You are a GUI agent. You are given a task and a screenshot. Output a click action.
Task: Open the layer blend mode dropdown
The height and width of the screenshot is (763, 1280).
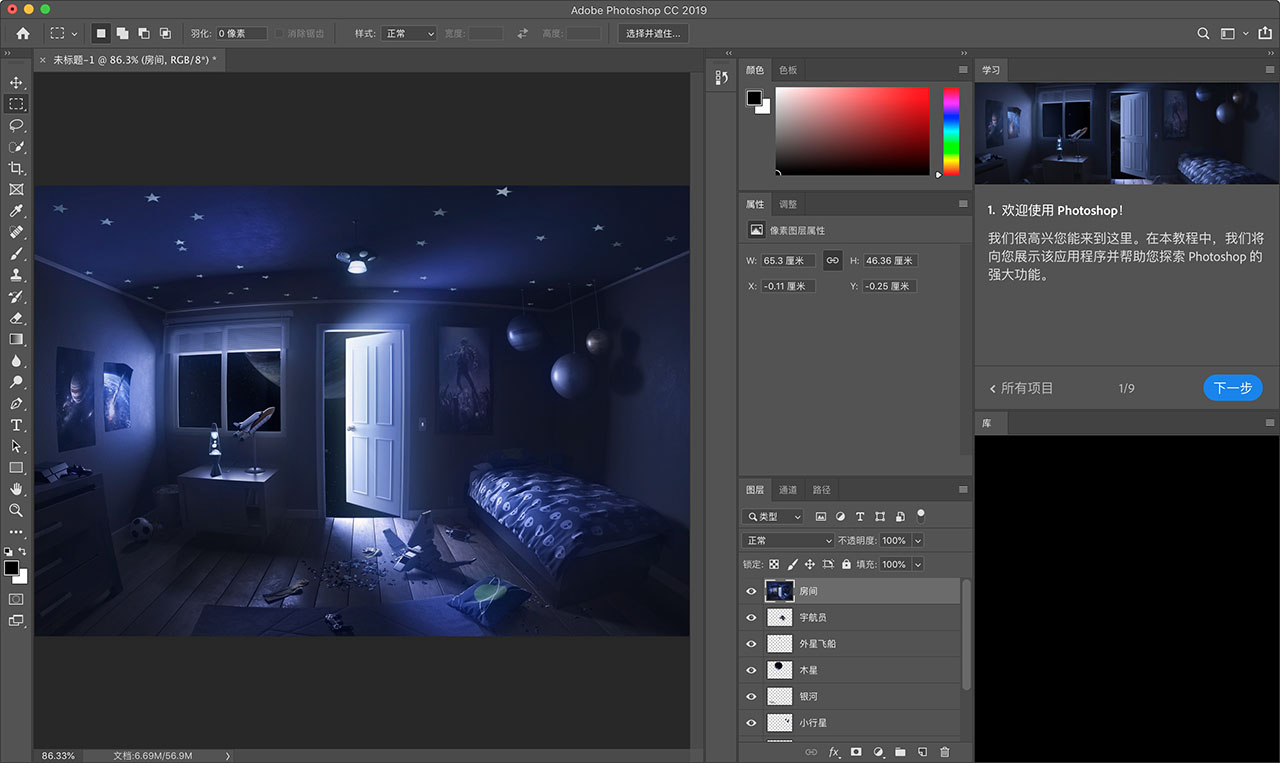tap(788, 540)
